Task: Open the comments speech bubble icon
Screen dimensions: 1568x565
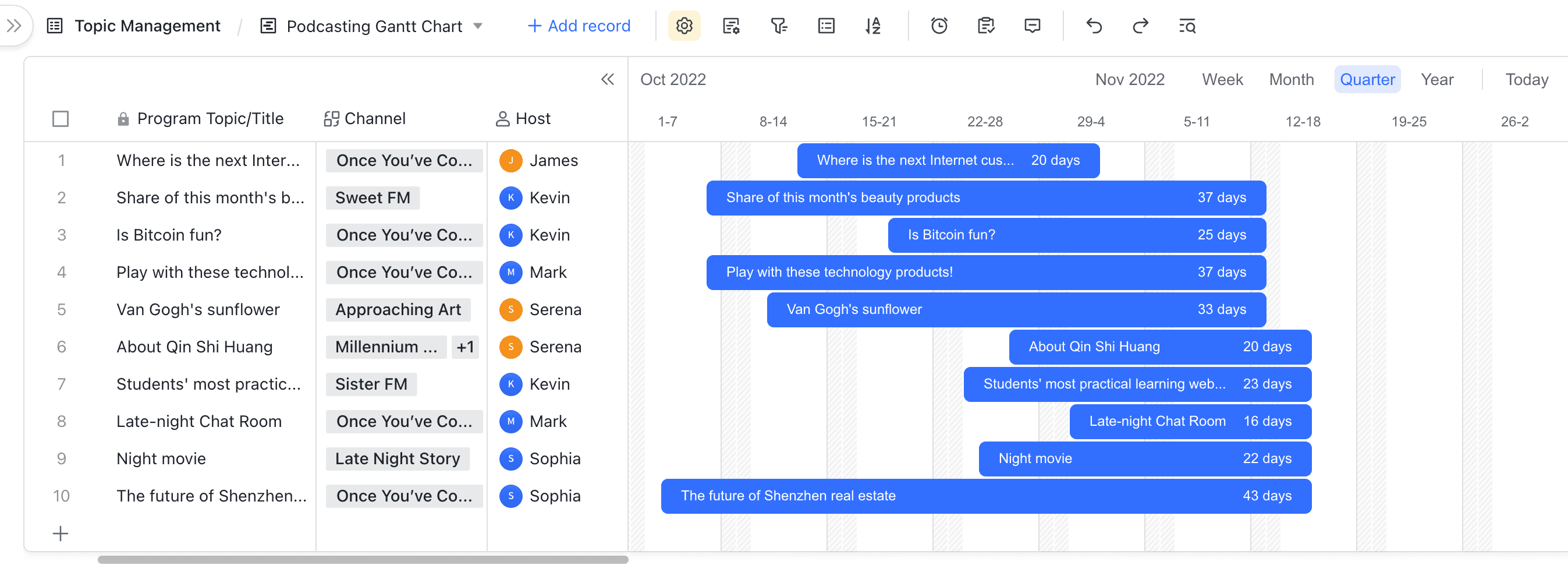Action: tap(1033, 26)
